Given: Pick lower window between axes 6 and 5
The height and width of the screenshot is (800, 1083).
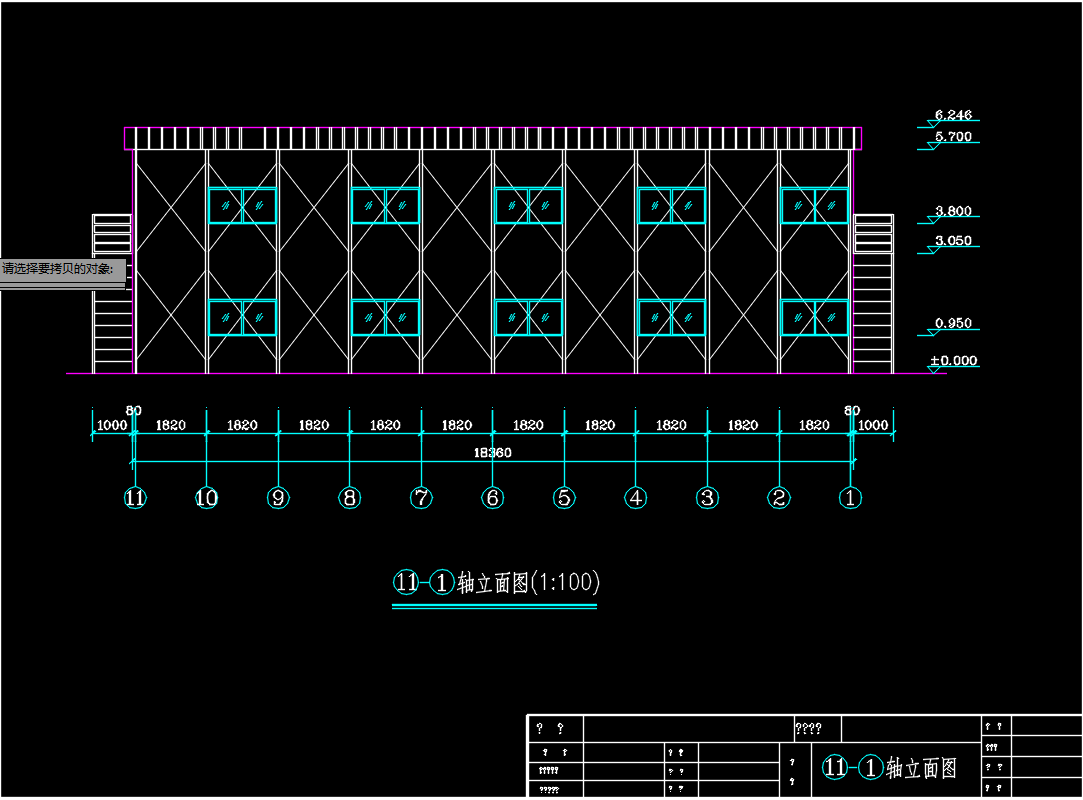Looking at the screenshot, I should pyautogui.click(x=528, y=318).
